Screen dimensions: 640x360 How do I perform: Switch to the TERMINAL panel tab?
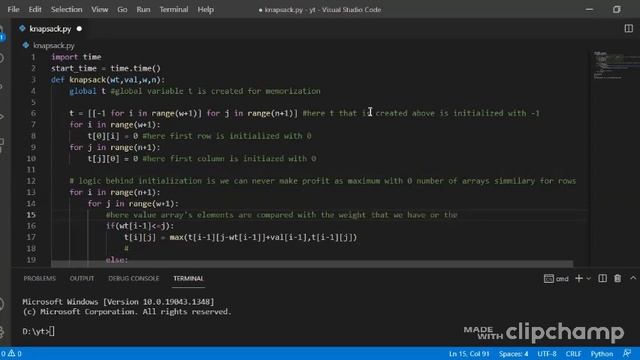pyautogui.click(x=188, y=278)
